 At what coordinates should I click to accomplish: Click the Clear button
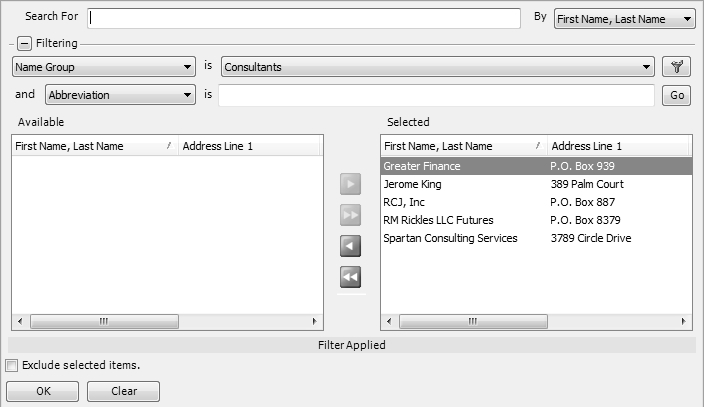pyautogui.click(x=123, y=391)
